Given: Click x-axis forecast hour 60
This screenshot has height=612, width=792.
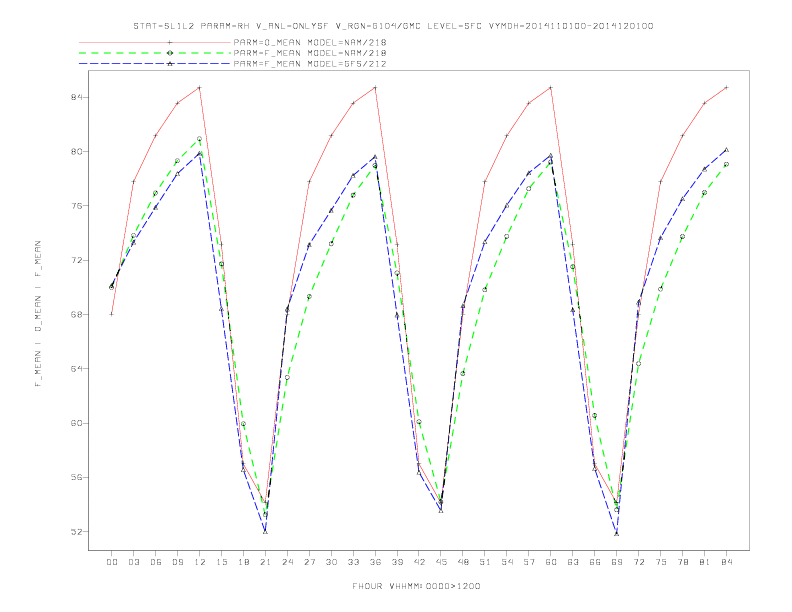Looking at the screenshot, I should point(551,562).
